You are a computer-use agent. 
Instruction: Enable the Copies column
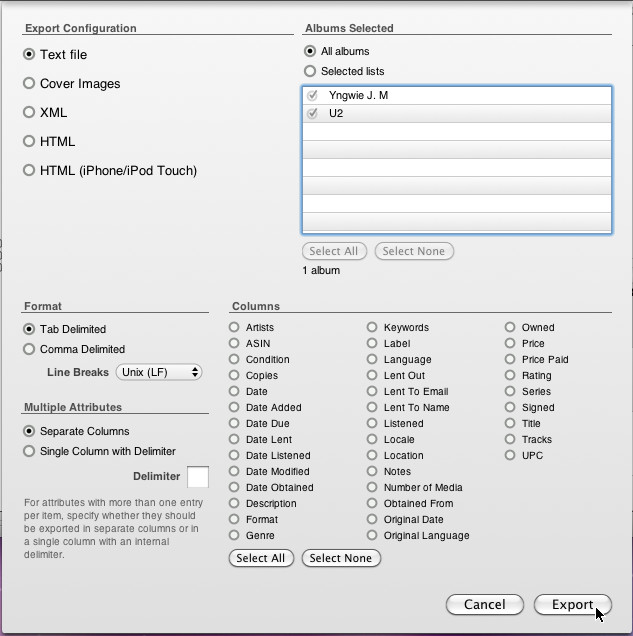click(x=234, y=375)
